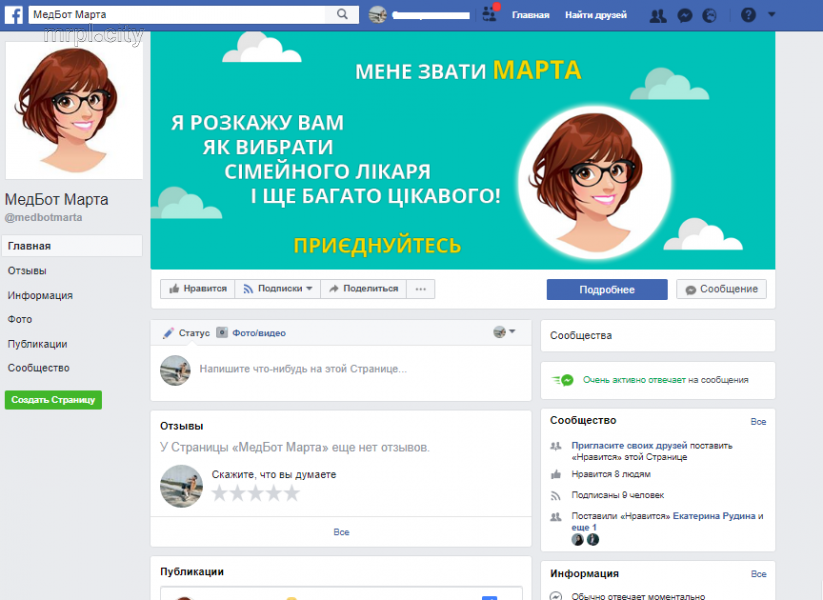This screenshot has width=823, height=600.
Task: Rate the page with the first star
Action: (x=219, y=493)
